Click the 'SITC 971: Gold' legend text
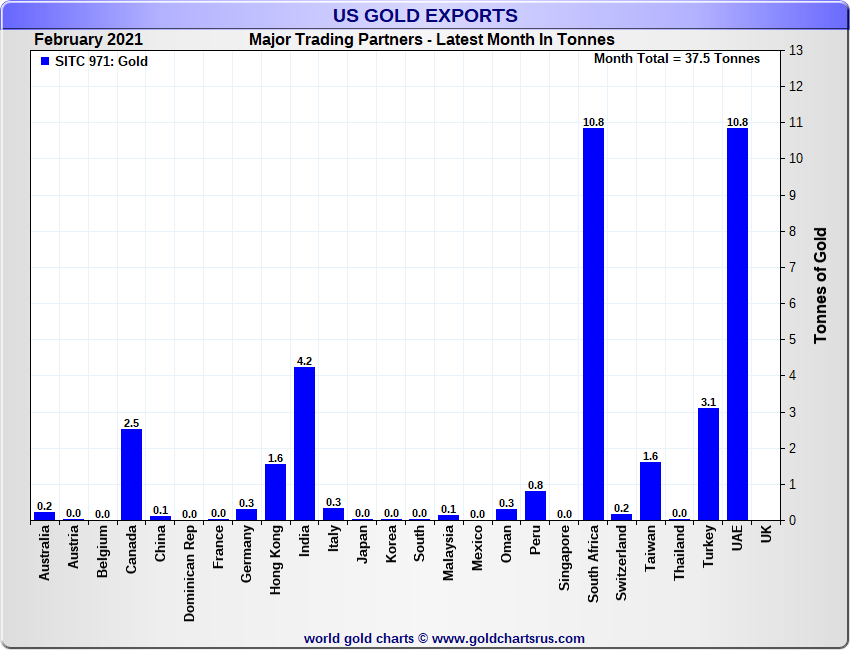This screenshot has width=850, height=650. click(x=101, y=61)
